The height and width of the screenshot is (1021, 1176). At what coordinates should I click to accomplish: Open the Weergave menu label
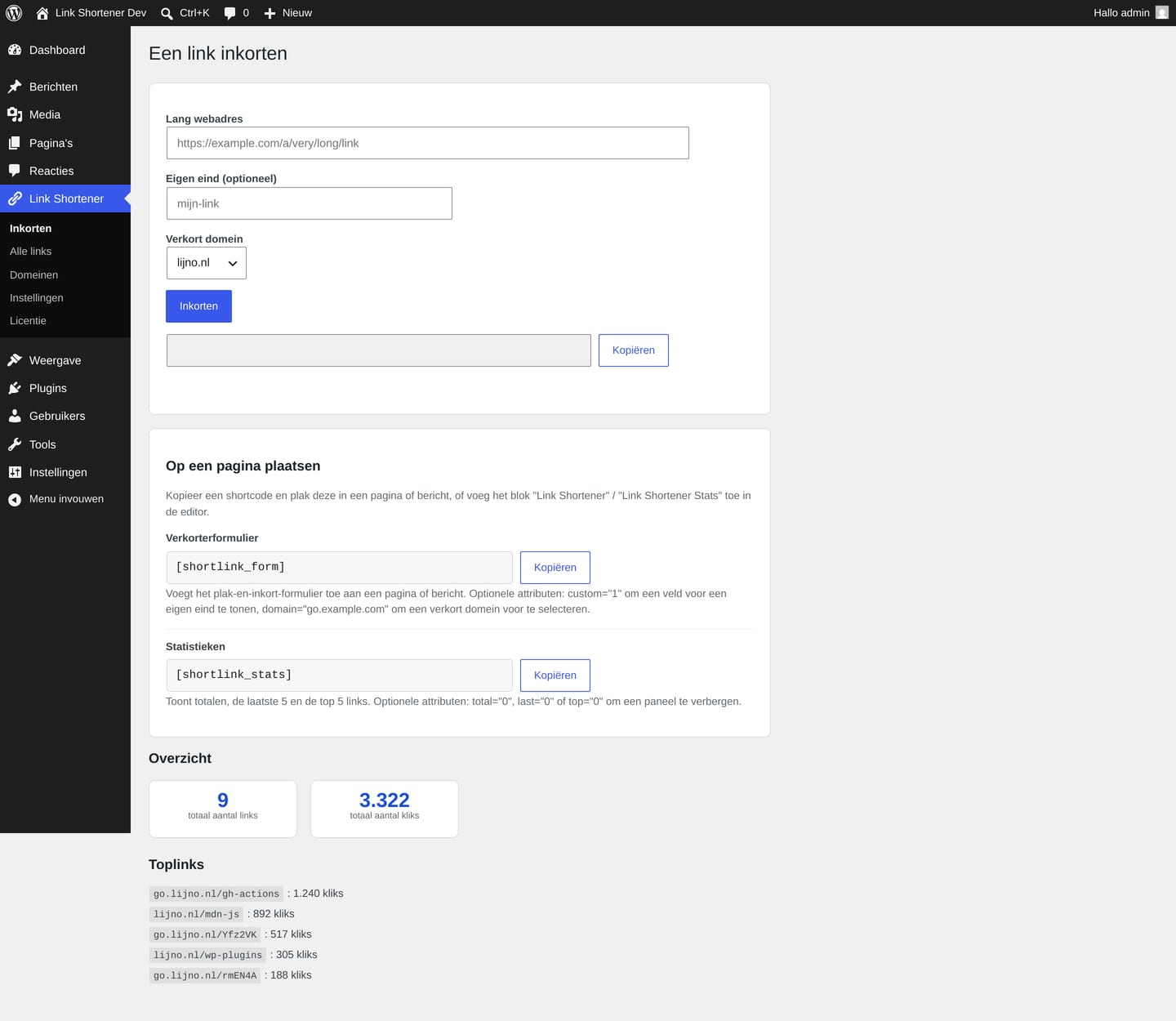pos(55,360)
